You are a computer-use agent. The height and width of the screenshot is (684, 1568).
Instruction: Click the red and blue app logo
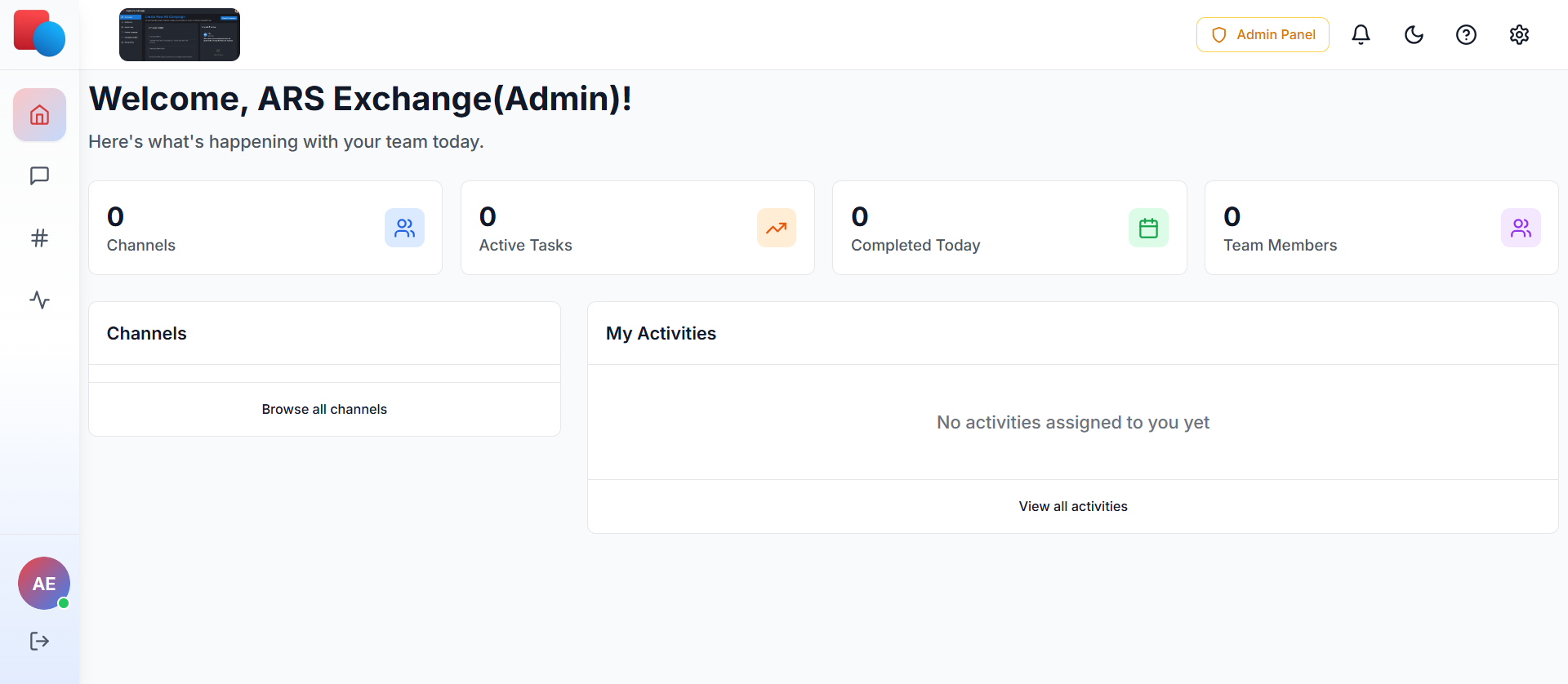(x=39, y=33)
